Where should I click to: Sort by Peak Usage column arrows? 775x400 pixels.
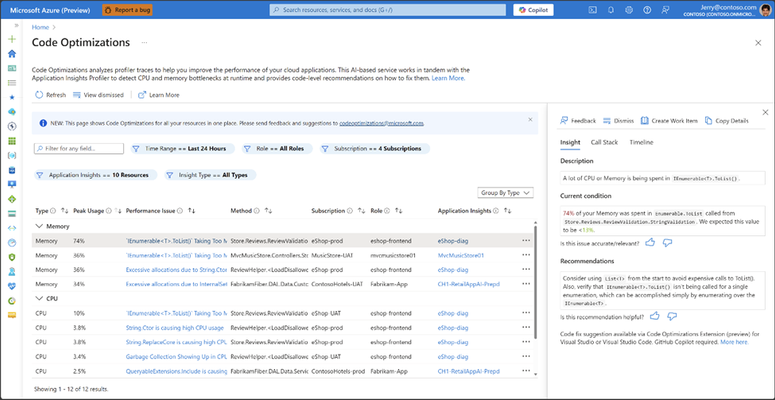pos(118,211)
